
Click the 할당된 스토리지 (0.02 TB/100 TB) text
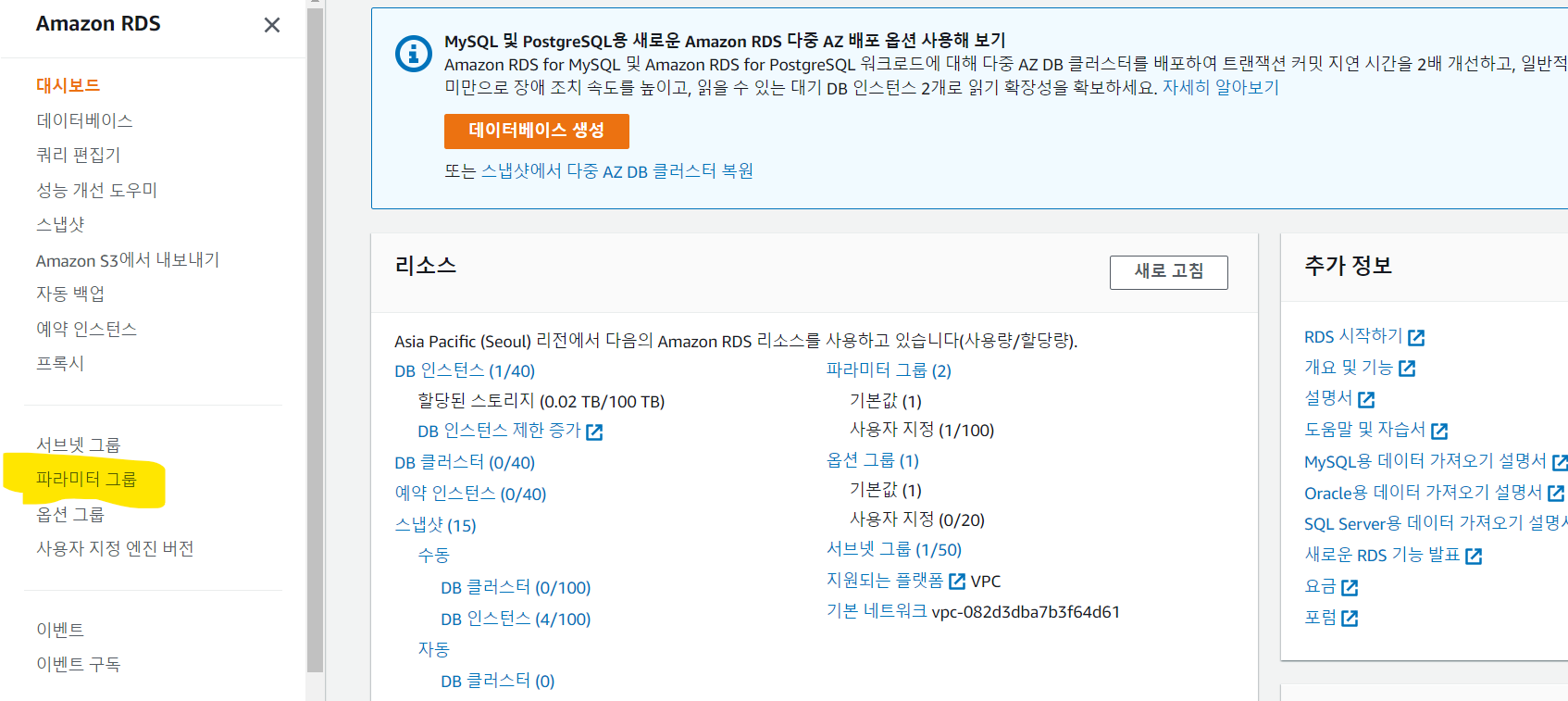(x=541, y=401)
